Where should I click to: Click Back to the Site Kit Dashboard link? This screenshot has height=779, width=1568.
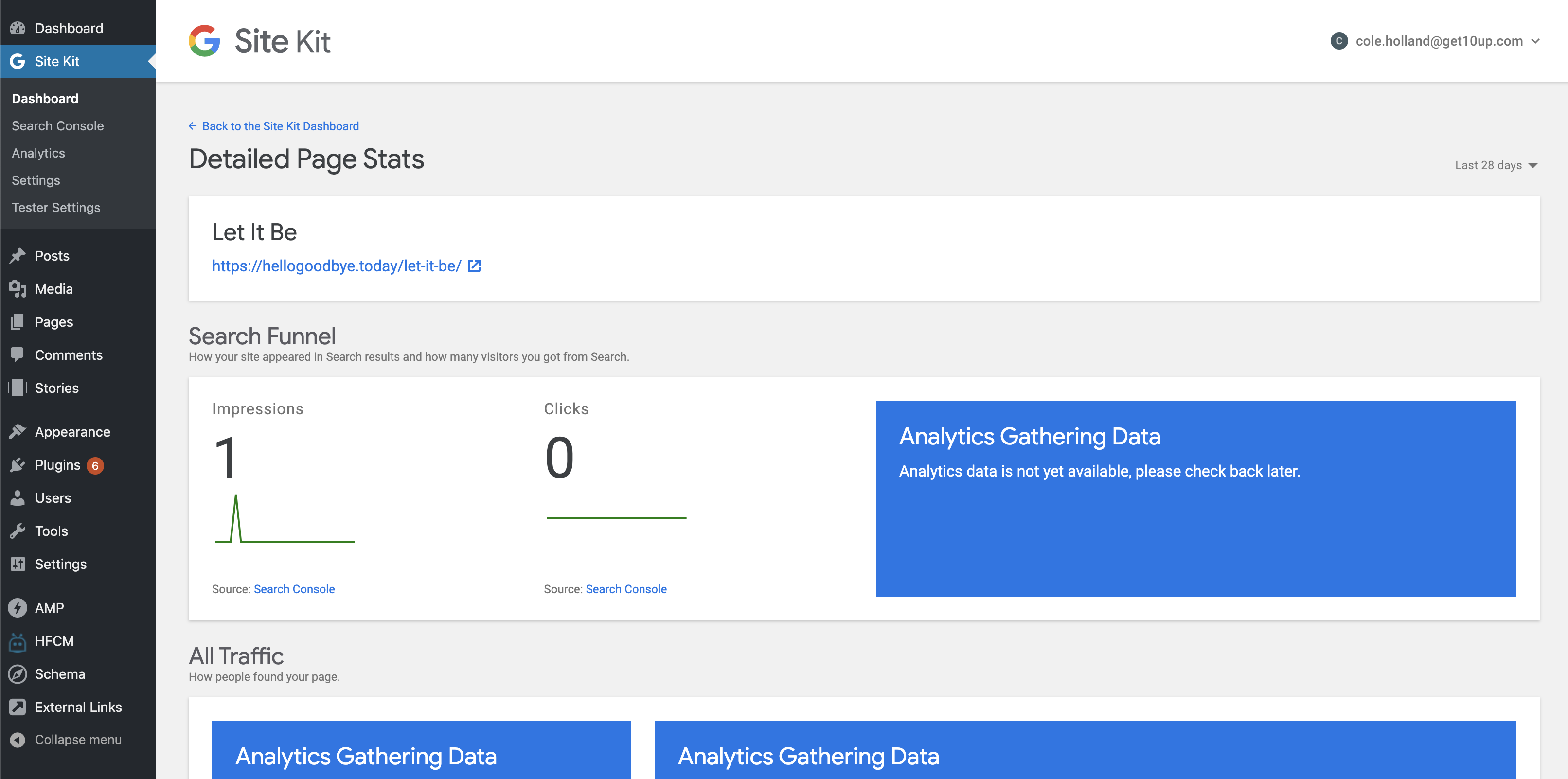(280, 126)
